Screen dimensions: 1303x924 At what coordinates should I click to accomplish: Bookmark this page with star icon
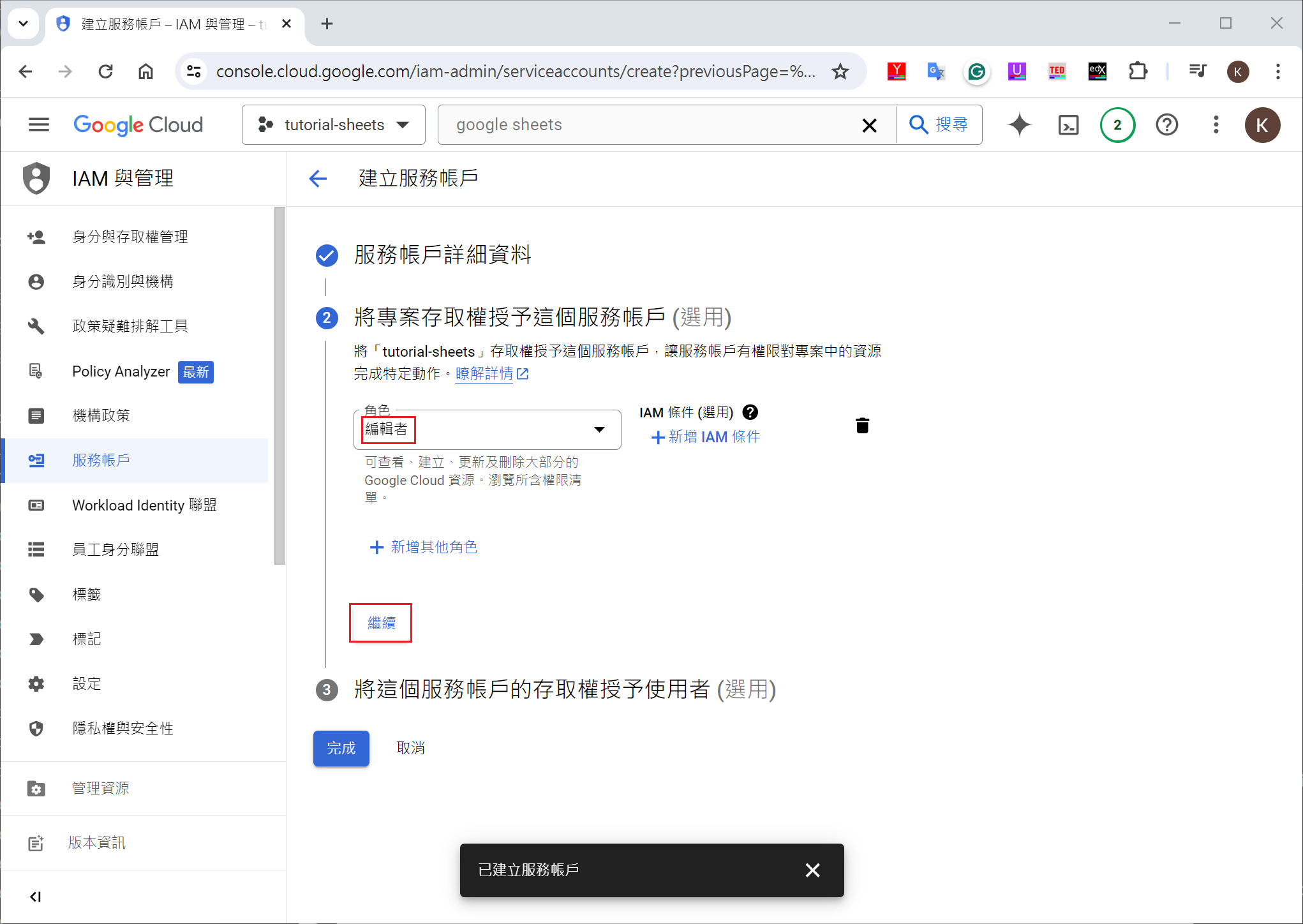tap(840, 71)
